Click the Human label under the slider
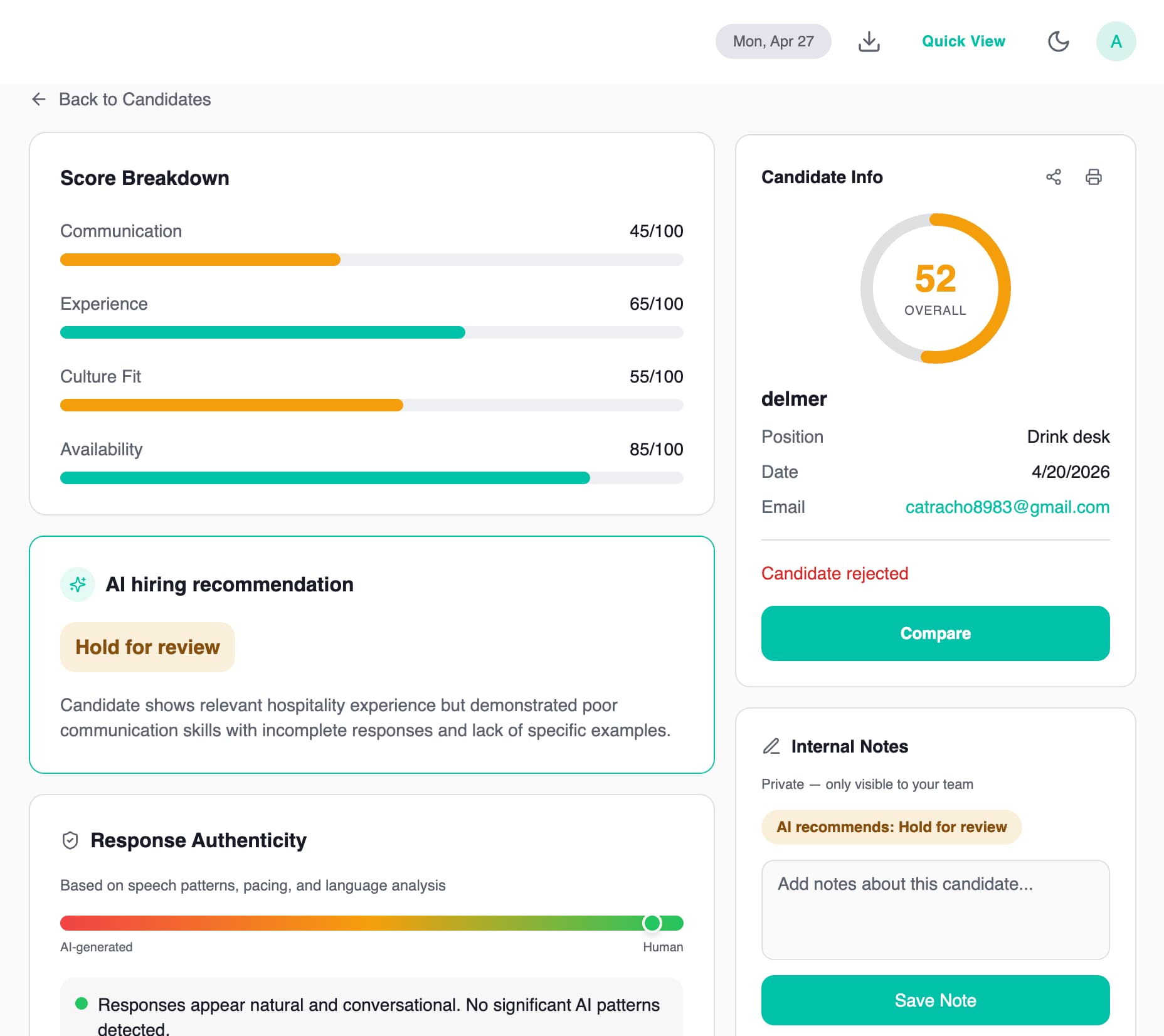Viewport: 1164px width, 1036px height. coord(663,947)
